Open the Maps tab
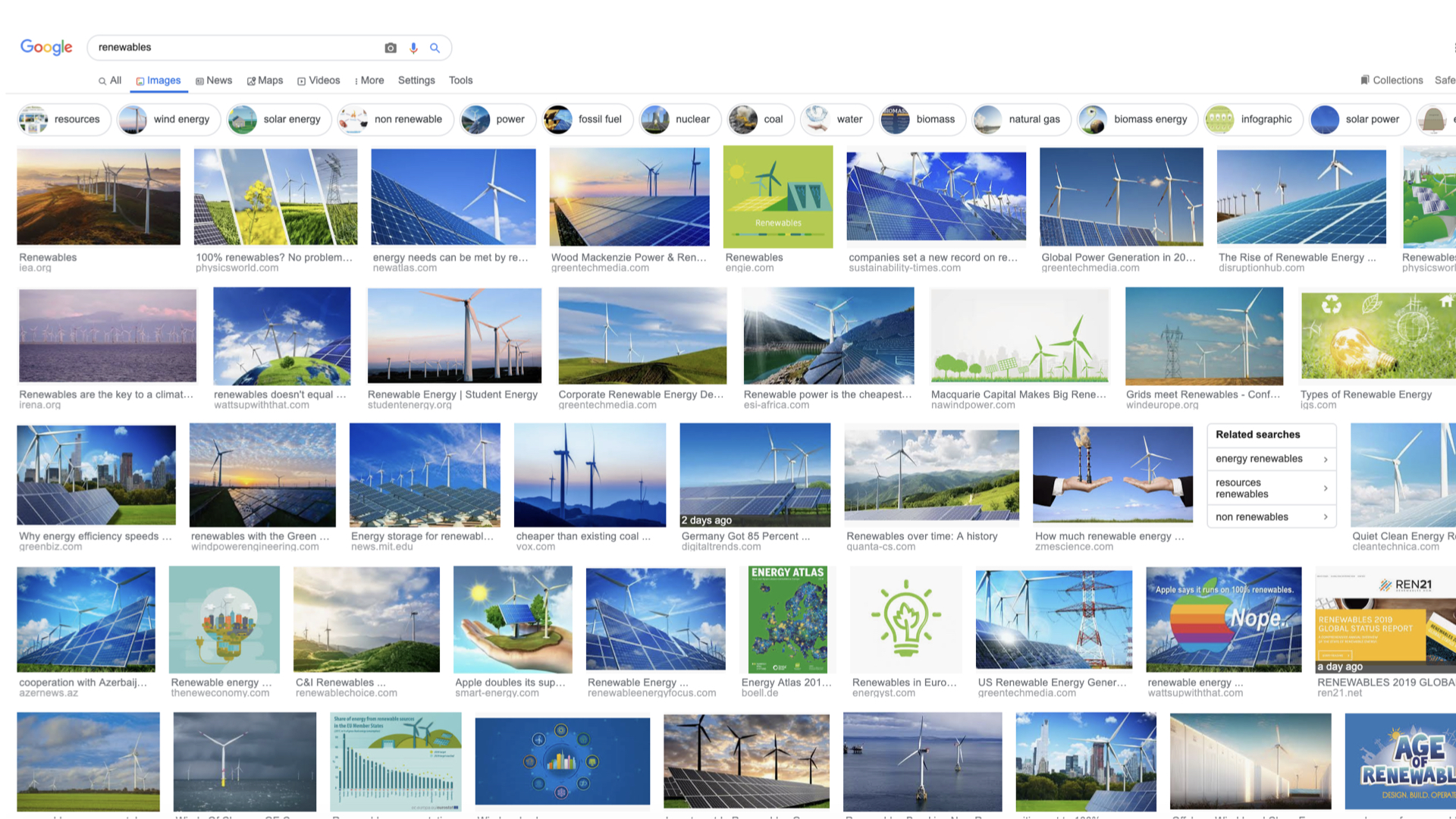Viewport: 1456px width, 819px height. tap(265, 80)
